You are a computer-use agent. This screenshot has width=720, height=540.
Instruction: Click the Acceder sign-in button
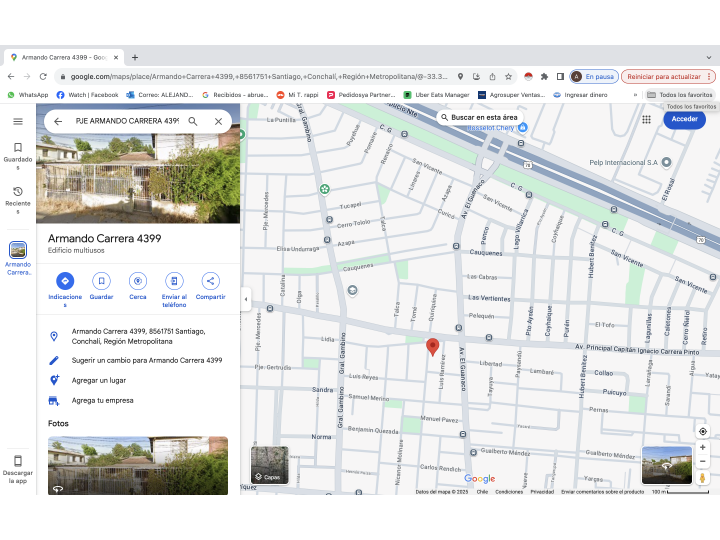pyautogui.click(x=684, y=119)
